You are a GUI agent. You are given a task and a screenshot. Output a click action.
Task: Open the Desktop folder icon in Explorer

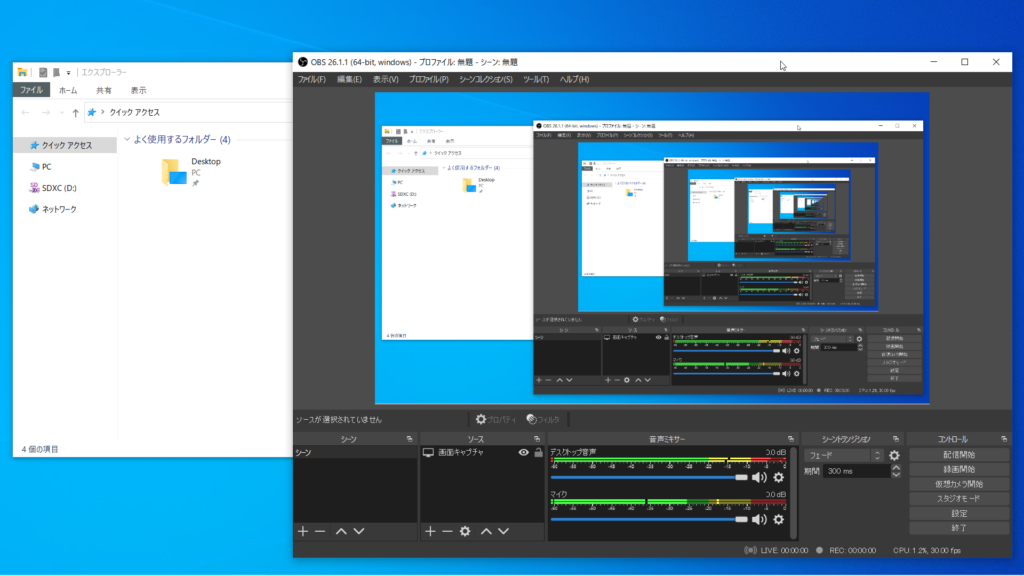[x=174, y=172]
